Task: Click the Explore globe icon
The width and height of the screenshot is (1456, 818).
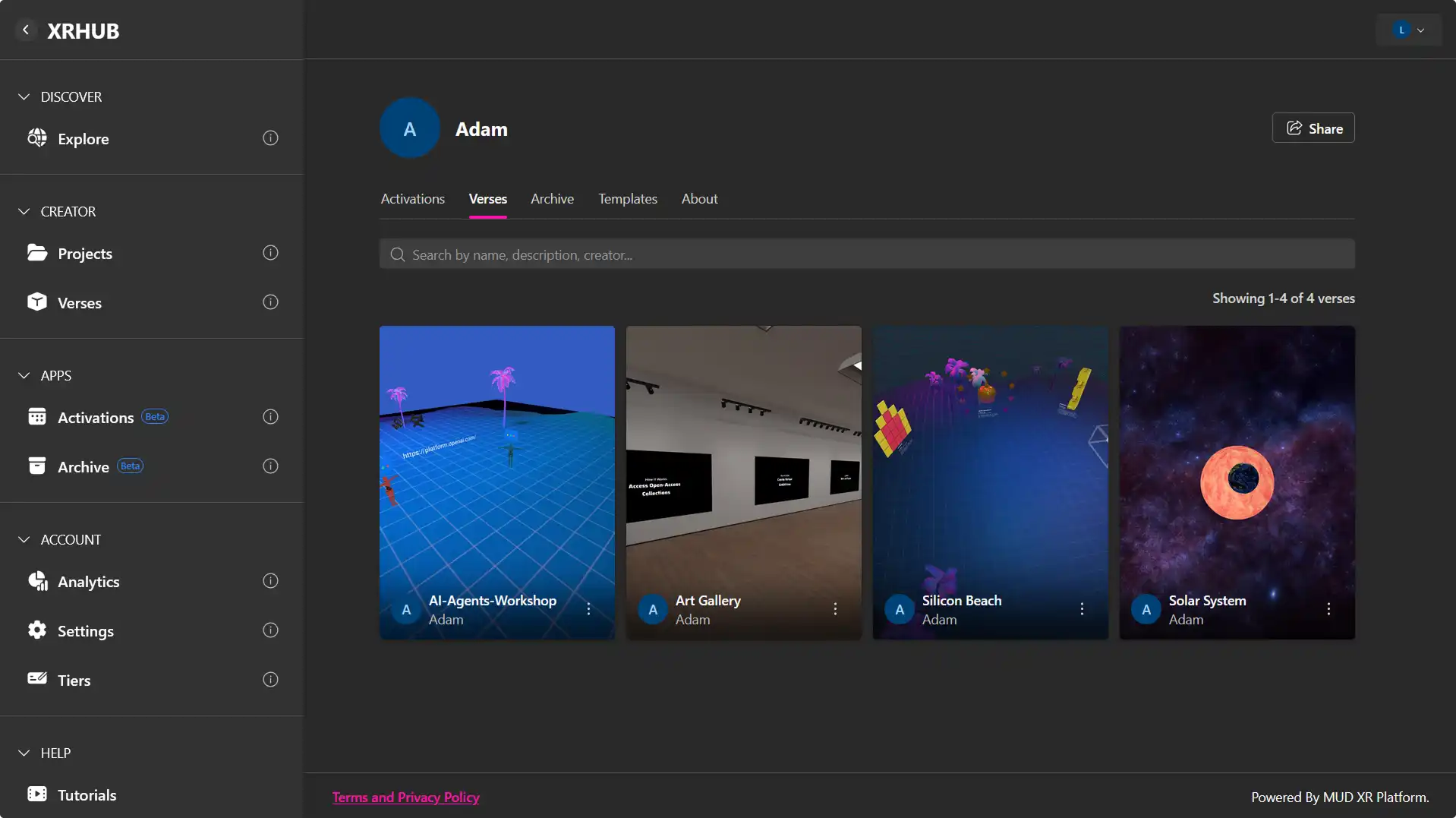Action: click(x=37, y=138)
